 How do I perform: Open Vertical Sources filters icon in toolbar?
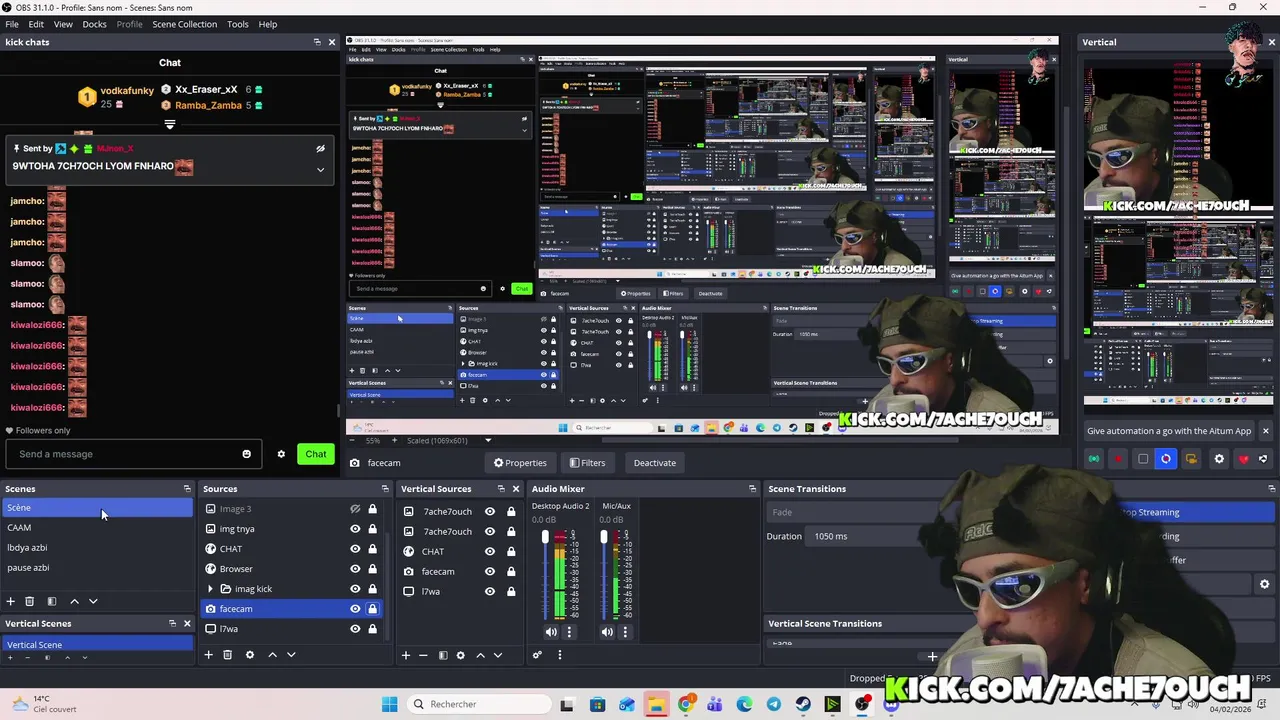click(x=443, y=655)
